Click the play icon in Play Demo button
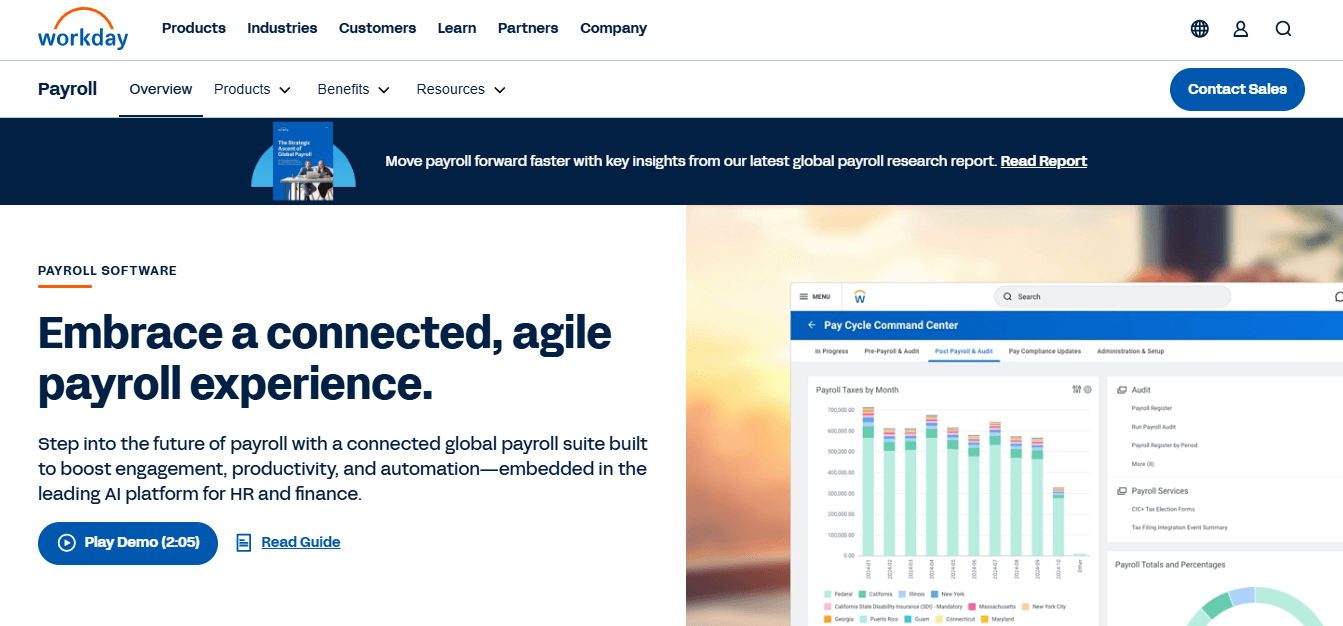Image resolution: width=1343 pixels, height=626 pixels. tap(67, 543)
